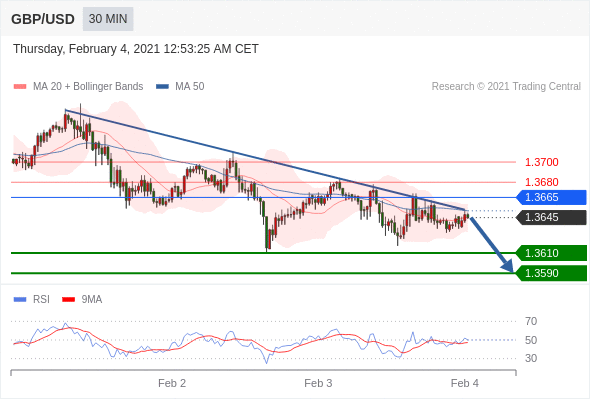Open the Research © 2021 Trading Central credit
Screen dimensions: 590x400
(506, 87)
